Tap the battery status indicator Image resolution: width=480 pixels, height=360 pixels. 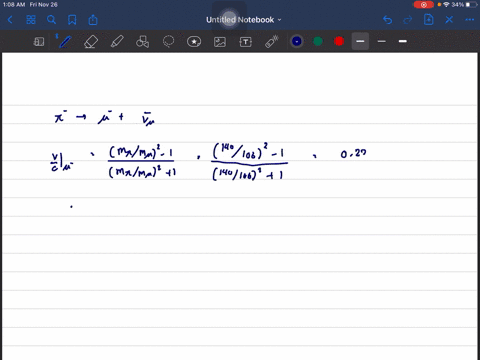(472, 5)
